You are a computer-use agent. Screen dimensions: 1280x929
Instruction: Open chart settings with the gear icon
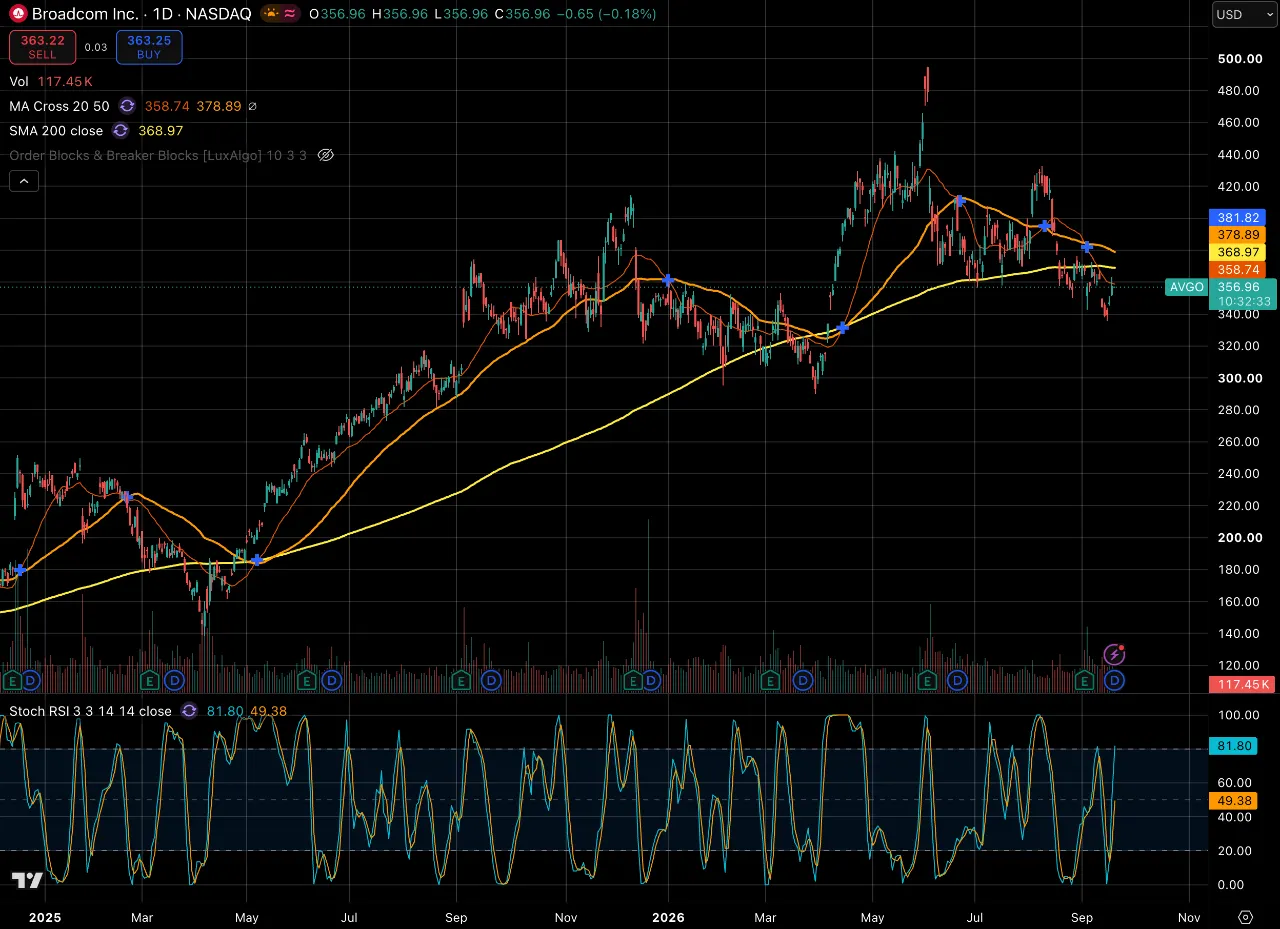1245,917
